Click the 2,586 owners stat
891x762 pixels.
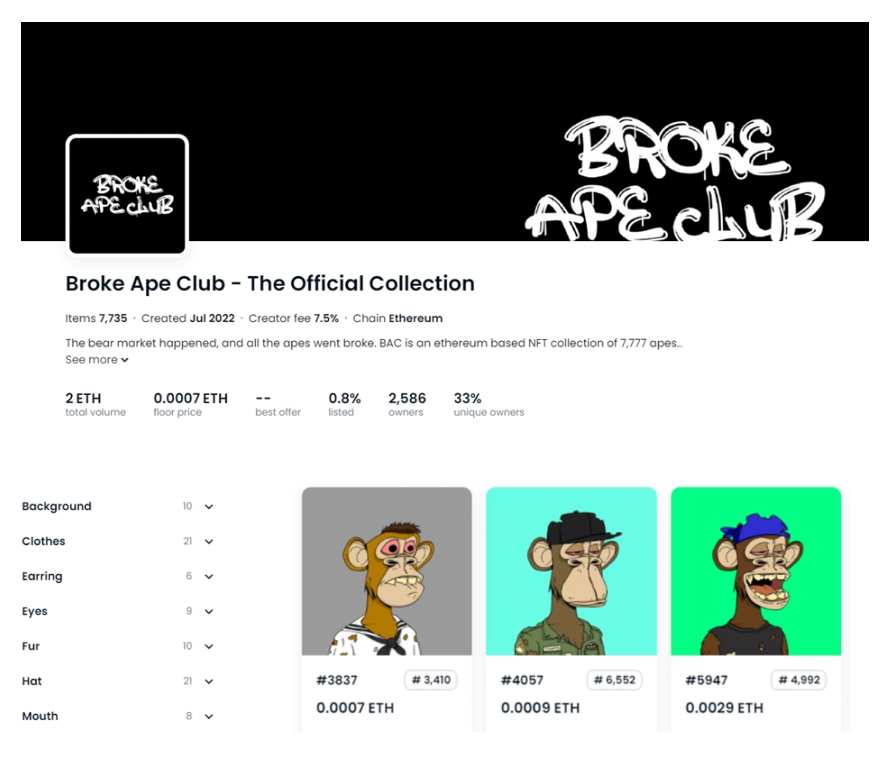click(407, 404)
